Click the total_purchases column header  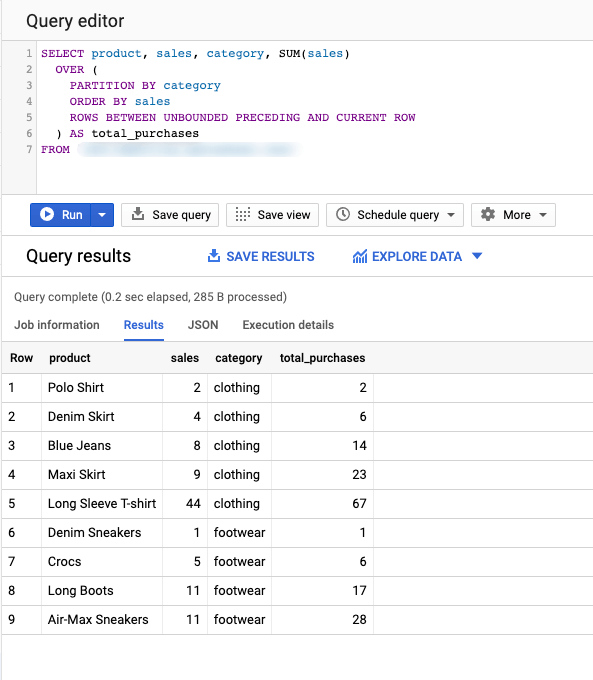[x=322, y=358]
